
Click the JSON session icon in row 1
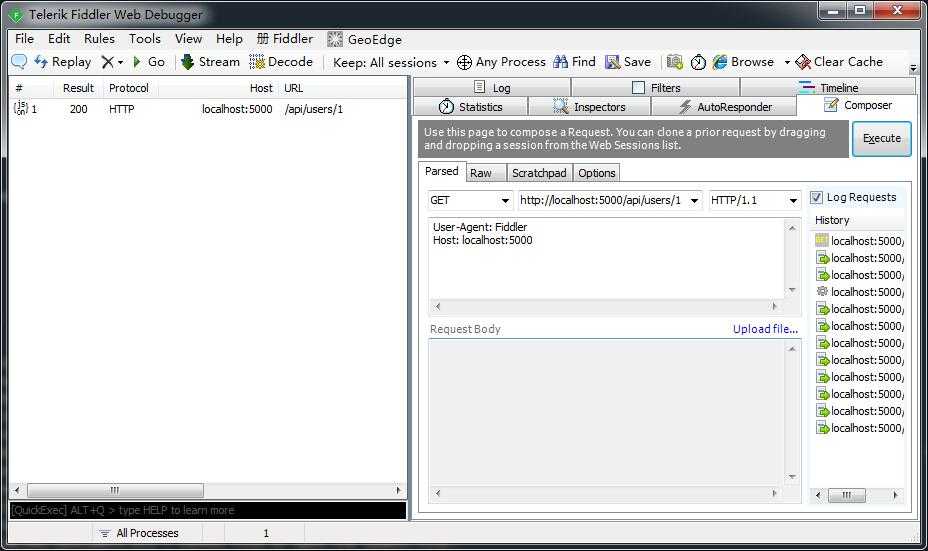(21, 108)
